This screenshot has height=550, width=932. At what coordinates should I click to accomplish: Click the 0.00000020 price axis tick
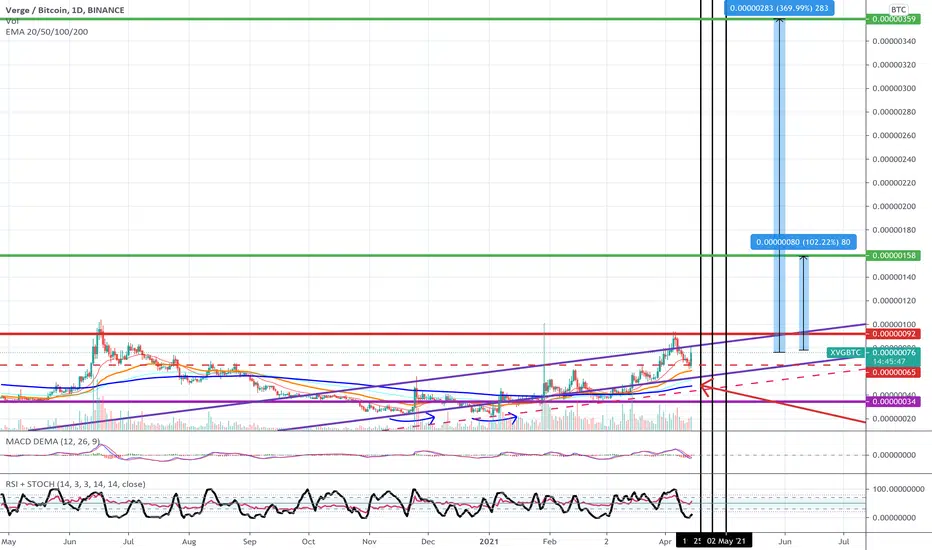point(894,419)
